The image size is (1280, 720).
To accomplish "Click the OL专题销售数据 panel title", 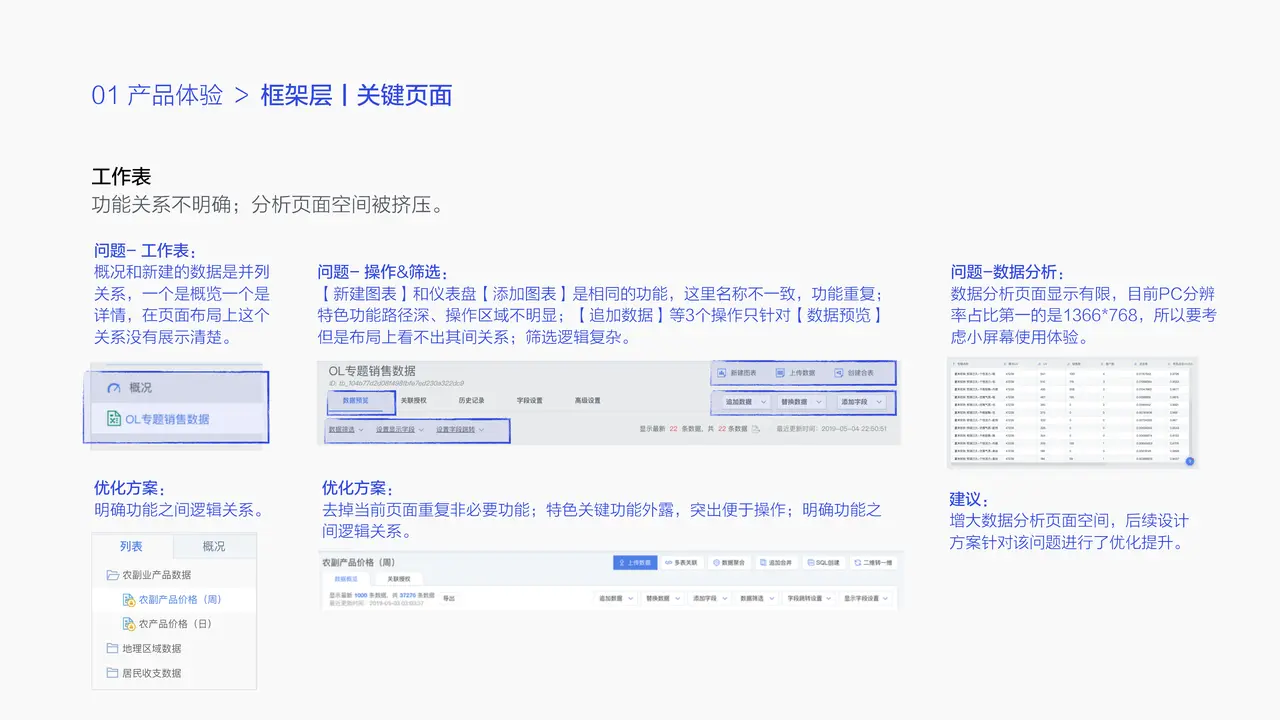I will pyautogui.click(x=372, y=371).
